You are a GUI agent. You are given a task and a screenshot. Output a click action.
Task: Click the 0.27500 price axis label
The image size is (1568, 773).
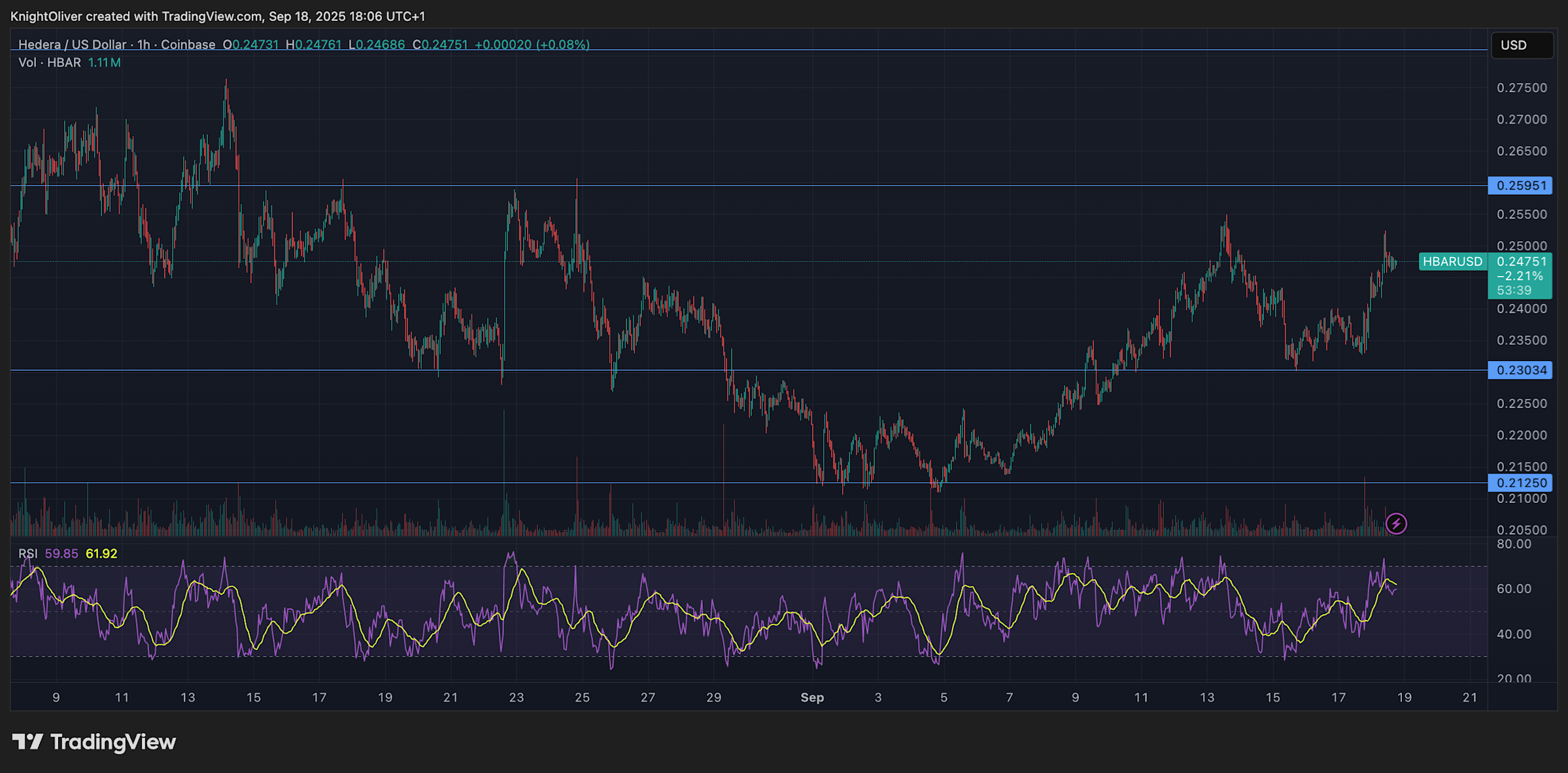tap(1522, 88)
